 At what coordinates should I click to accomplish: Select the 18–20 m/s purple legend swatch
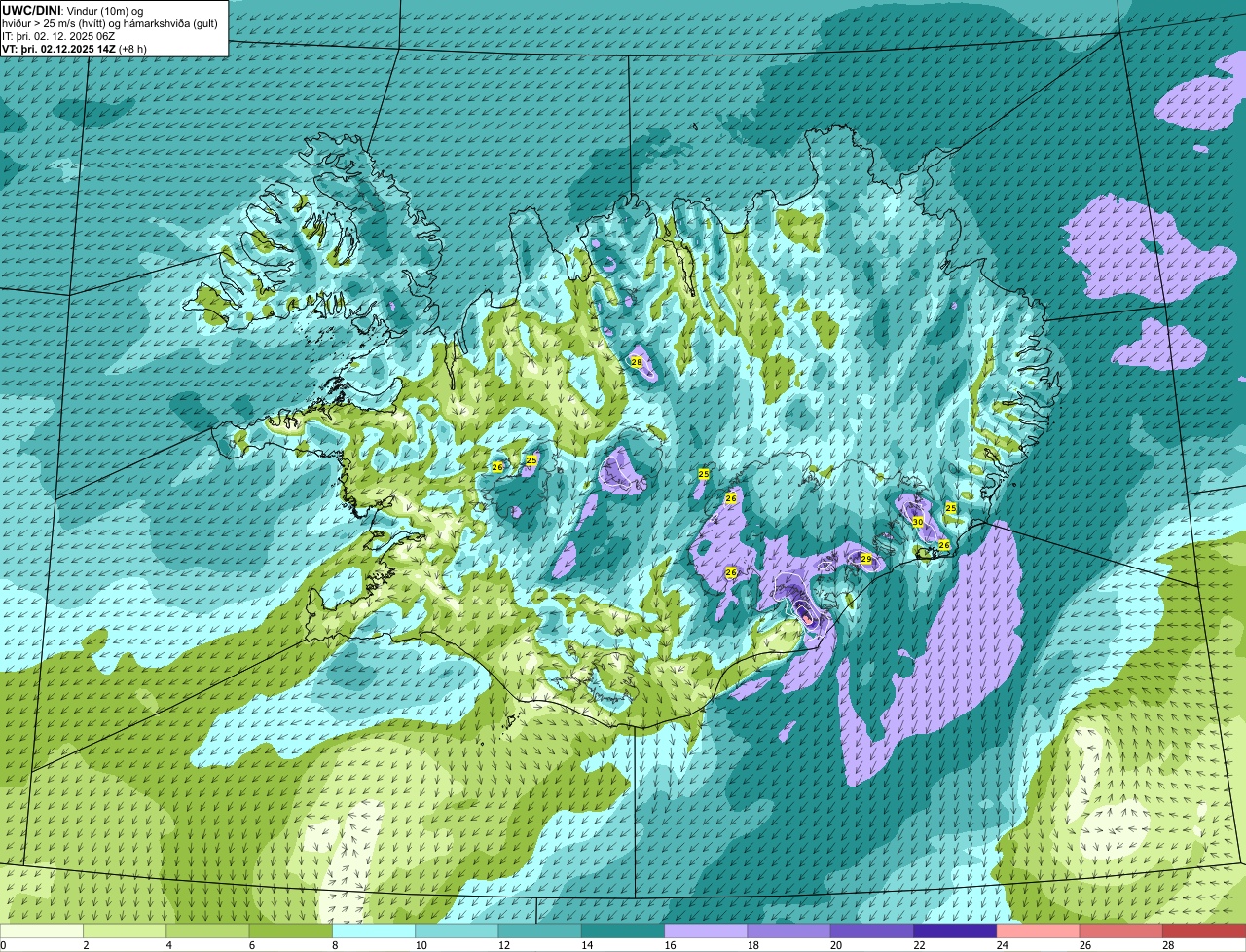tap(788, 932)
